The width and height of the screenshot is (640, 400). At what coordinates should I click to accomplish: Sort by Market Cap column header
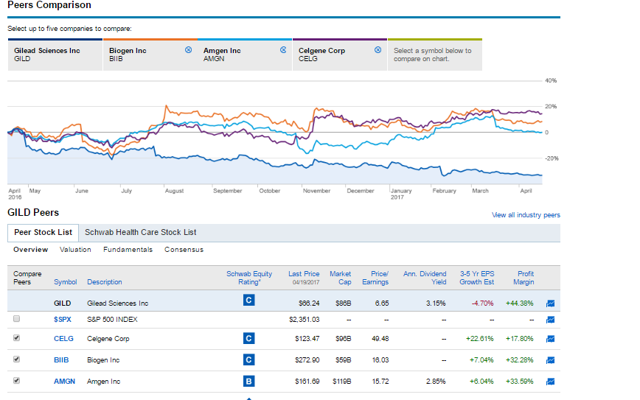[340, 278]
